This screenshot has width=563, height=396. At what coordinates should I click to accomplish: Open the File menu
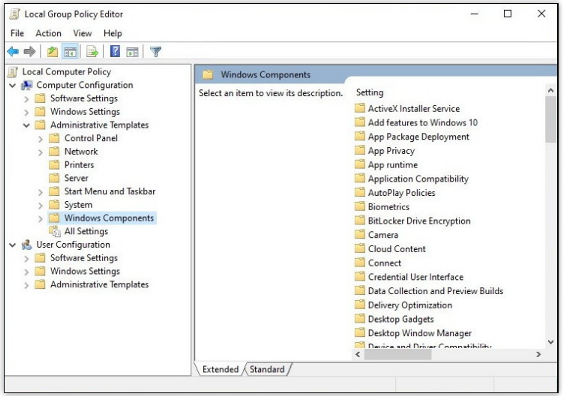pyautogui.click(x=17, y=33)
